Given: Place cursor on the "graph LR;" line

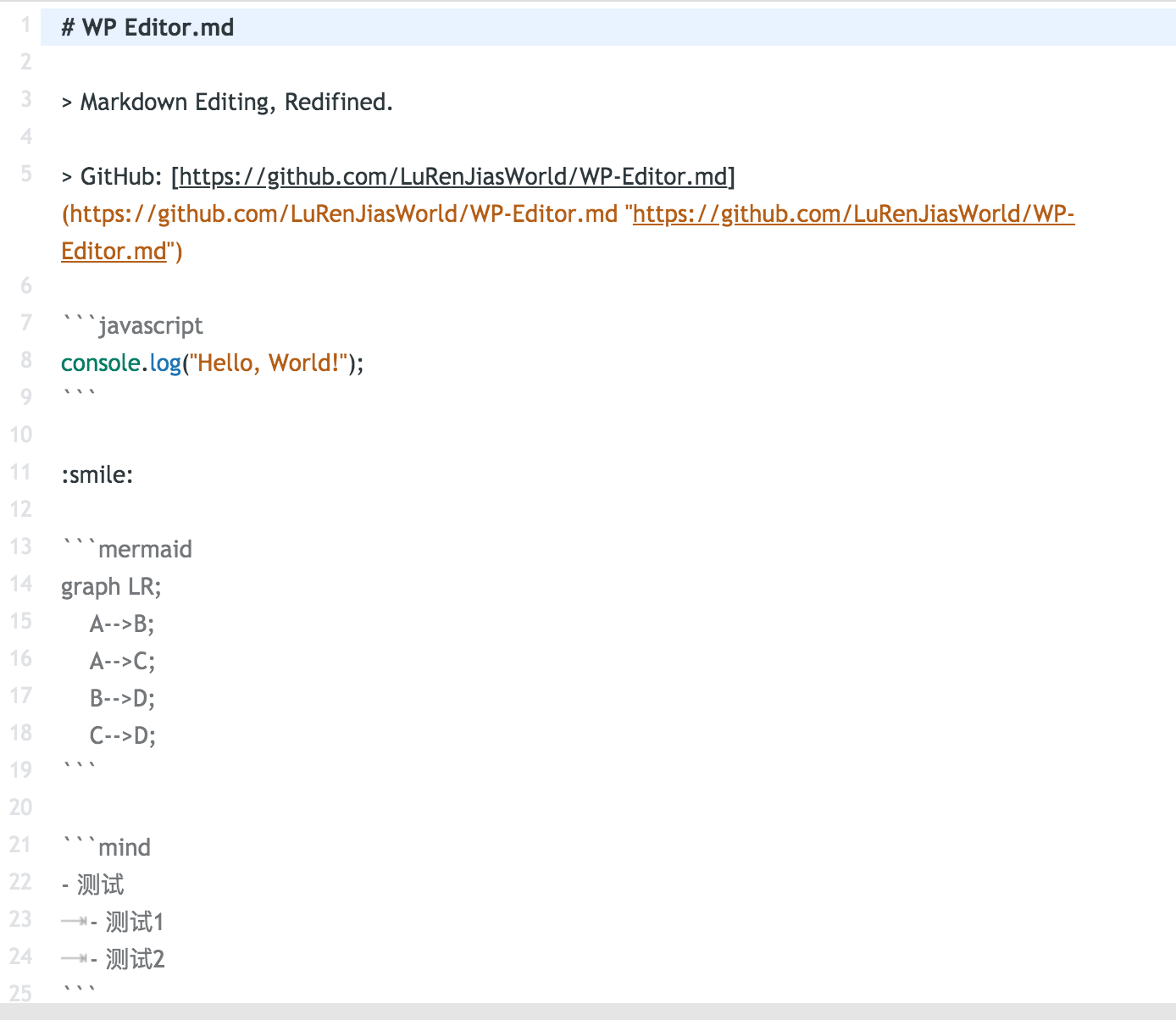Looking at the screenshot, I should click(111, 586).
